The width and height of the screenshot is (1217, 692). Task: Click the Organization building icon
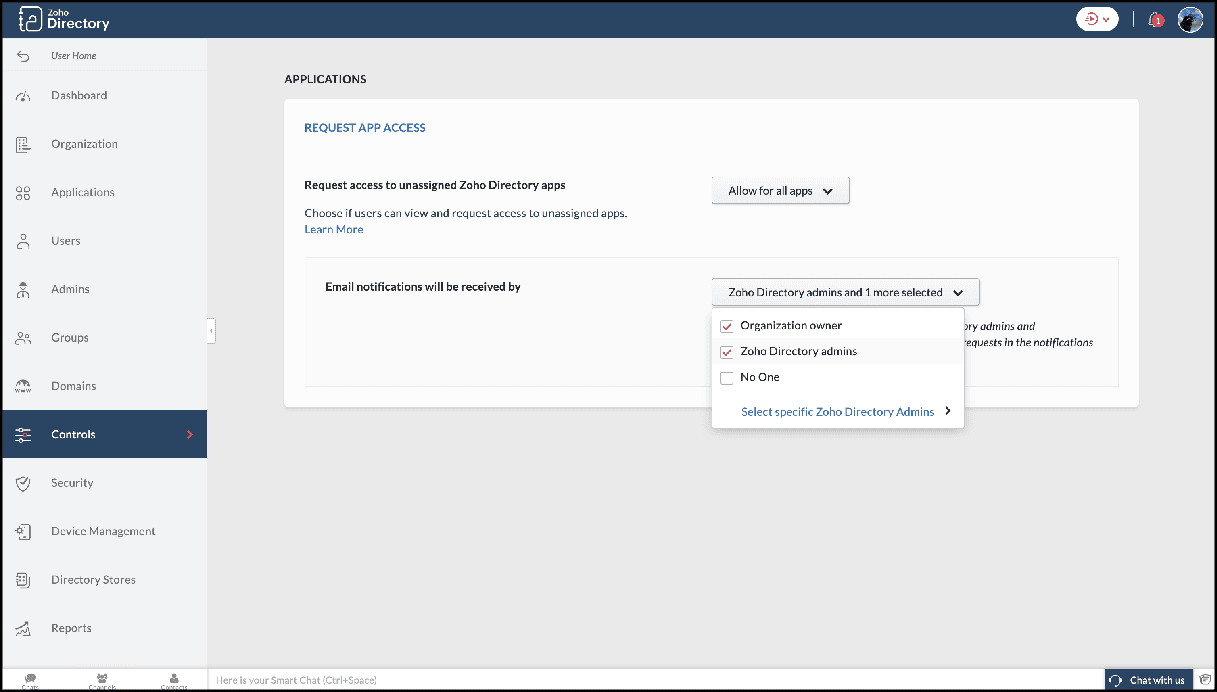pyautogui.click(x=24, y=144)
